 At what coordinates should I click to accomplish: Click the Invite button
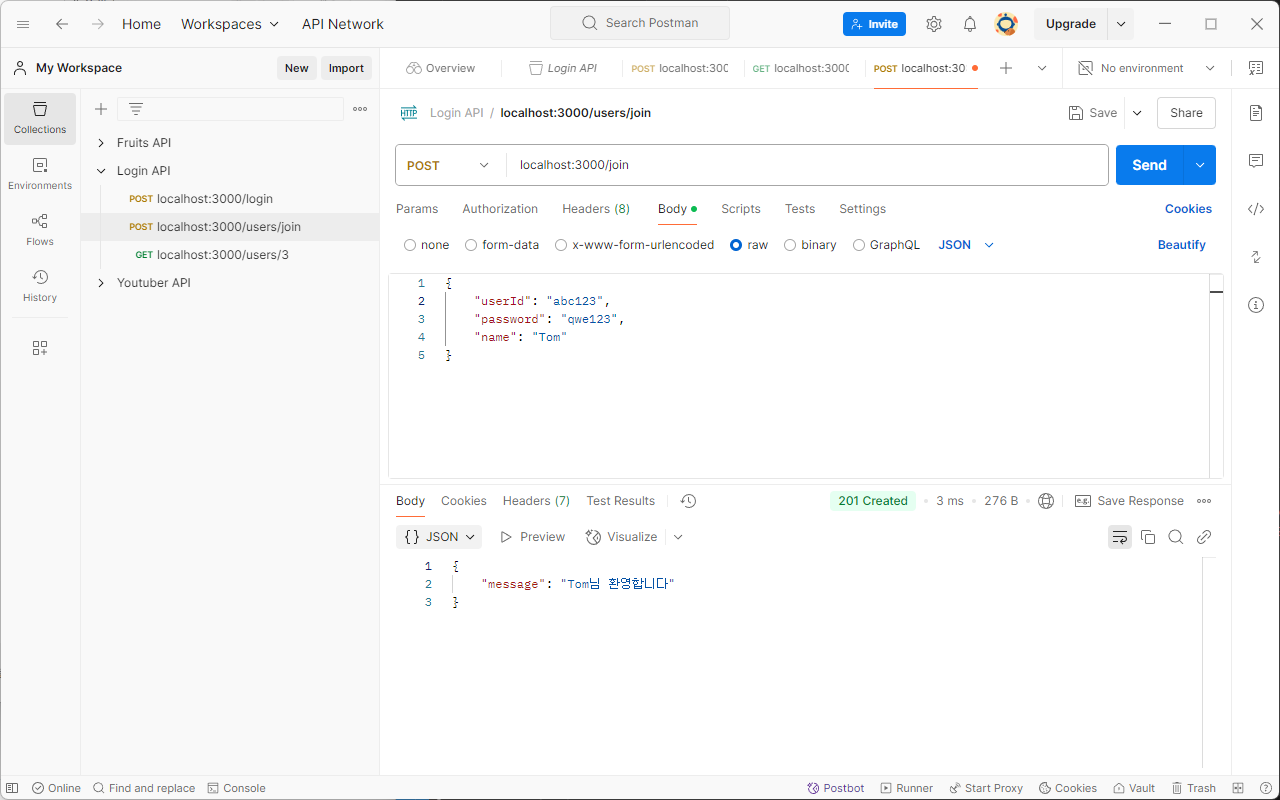tap(874, 24)
